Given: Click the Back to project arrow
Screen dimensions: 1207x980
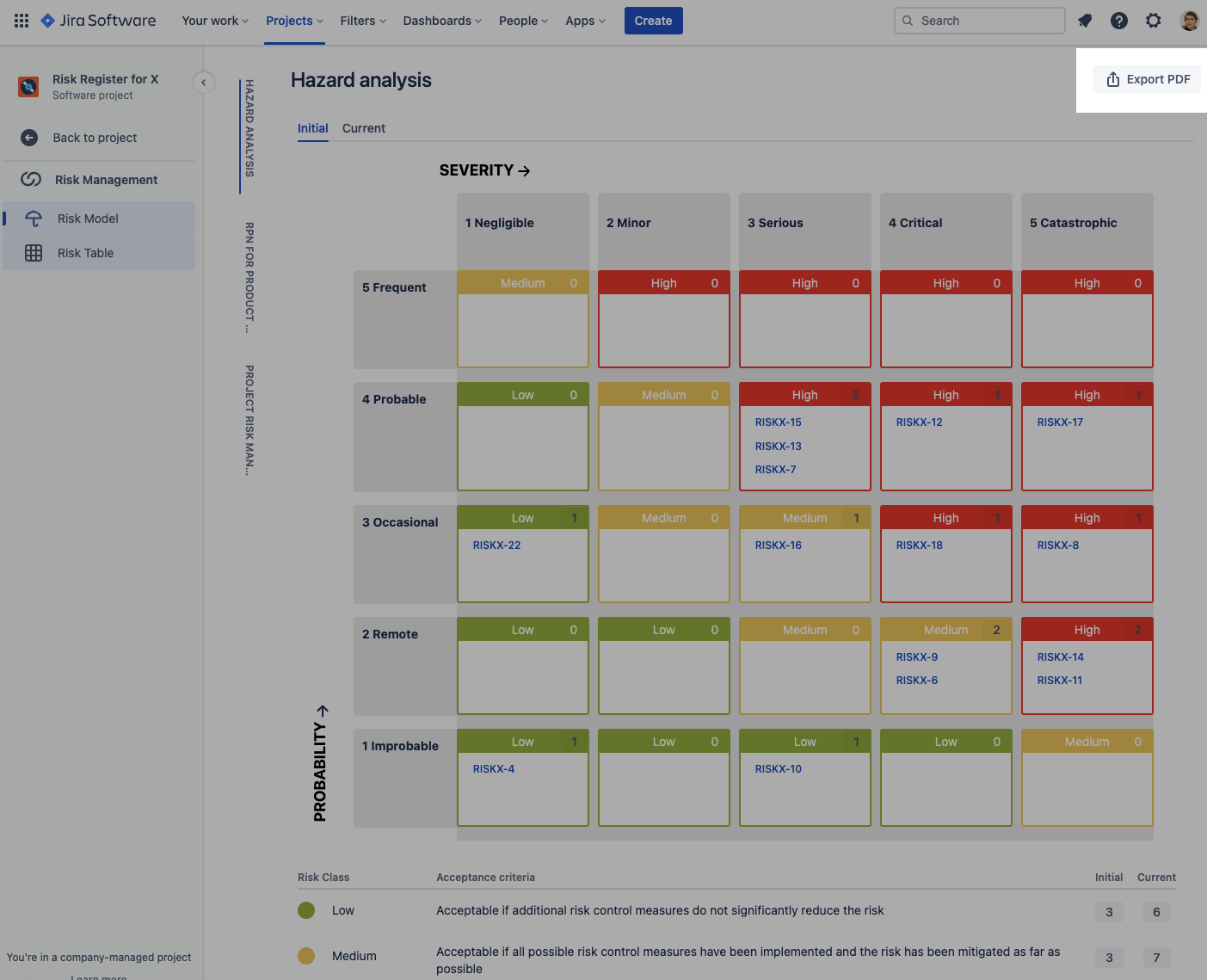Looking at the screenshot, I should point(29,138).
